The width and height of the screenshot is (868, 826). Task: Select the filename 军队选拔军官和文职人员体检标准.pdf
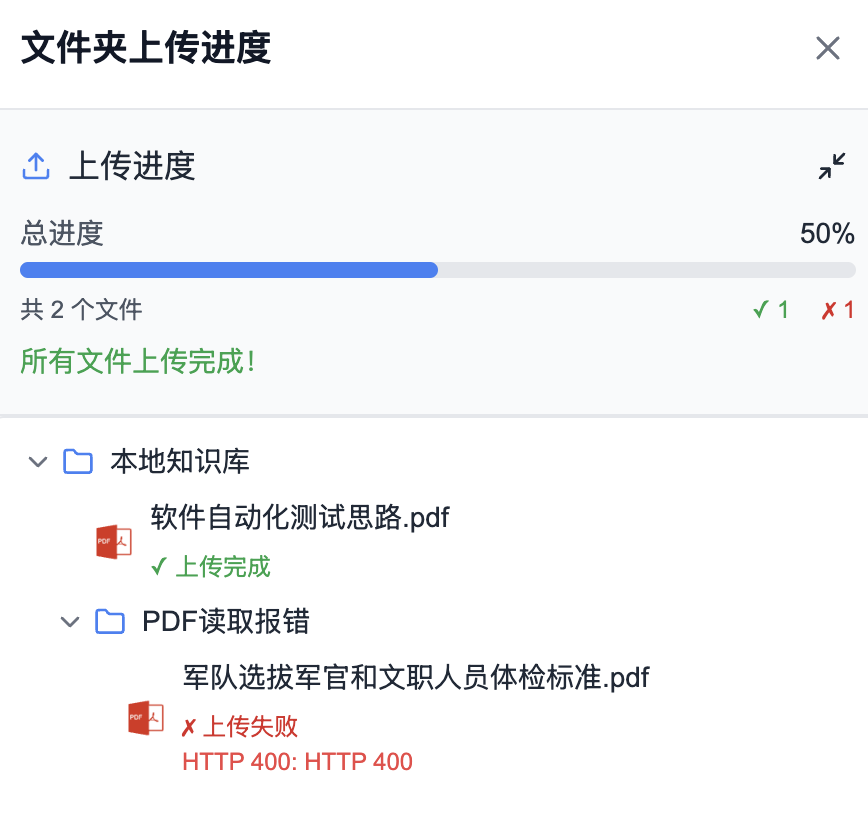415,677
